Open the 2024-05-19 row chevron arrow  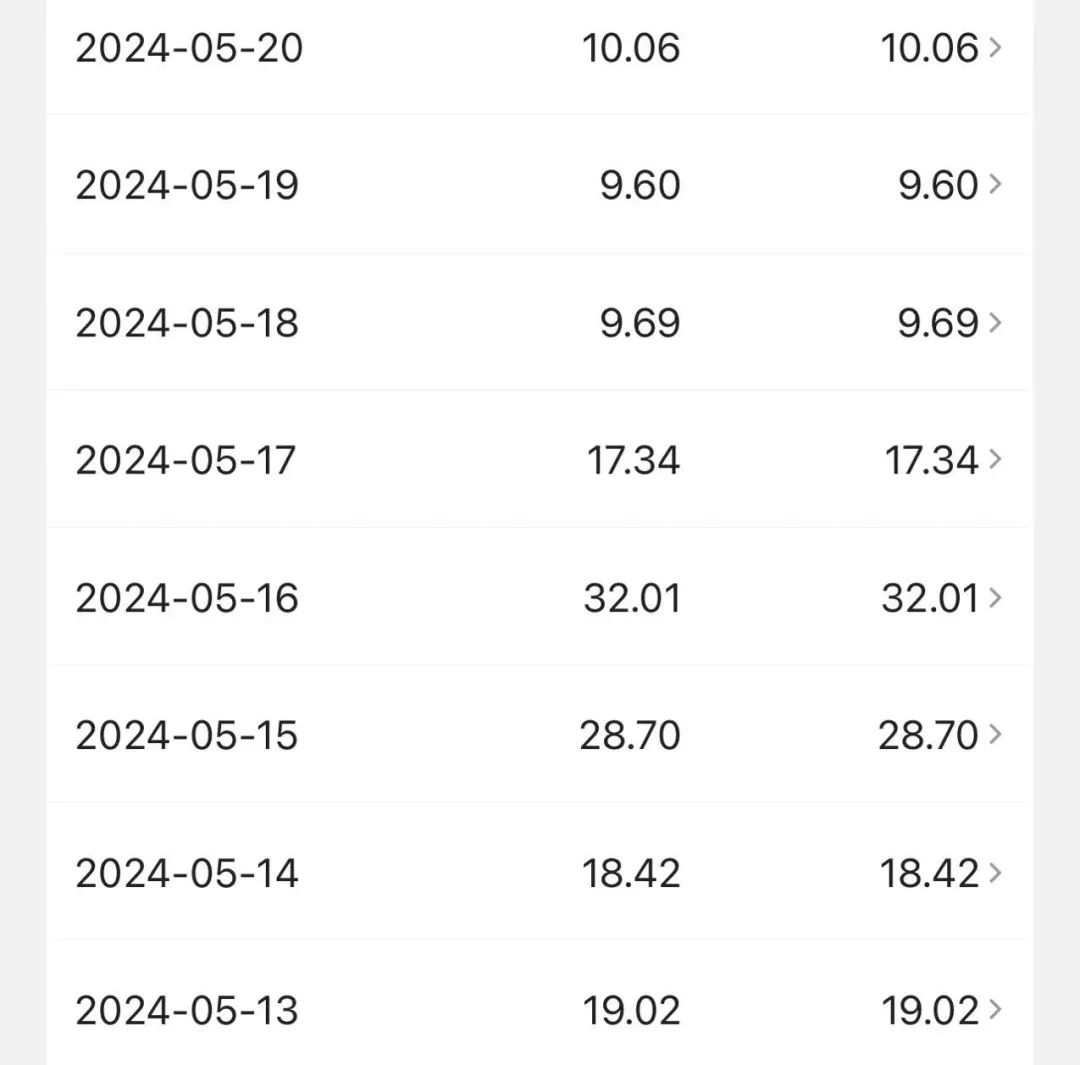(995, 184)
